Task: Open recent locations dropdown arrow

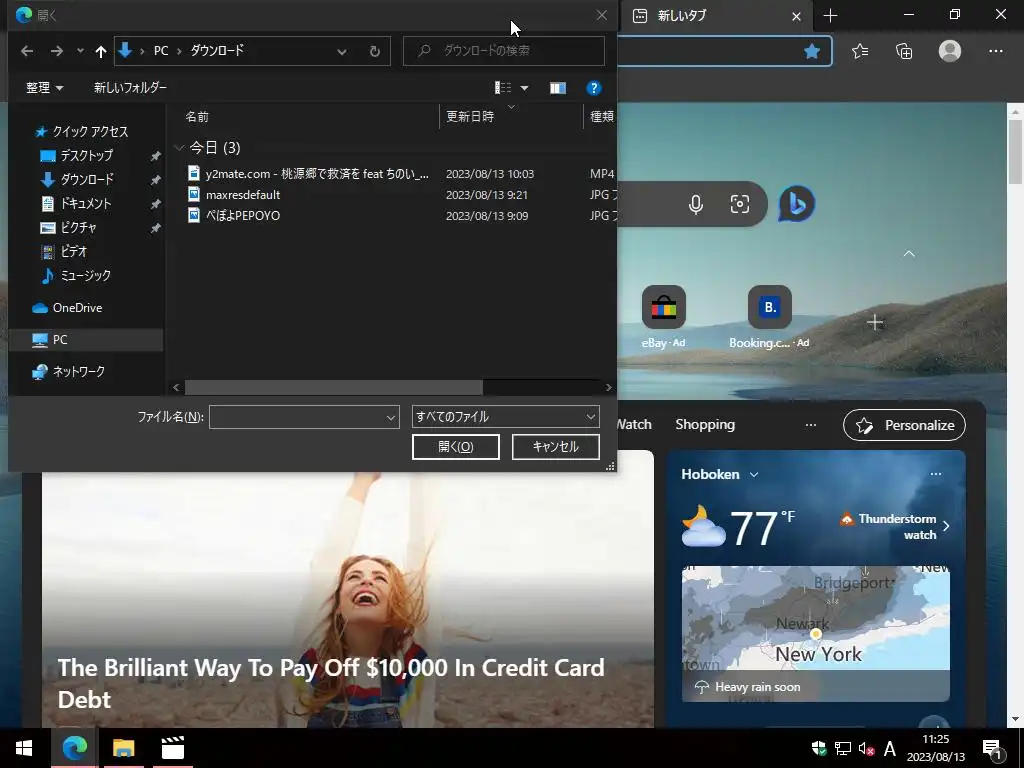Action: click(80, 51)
